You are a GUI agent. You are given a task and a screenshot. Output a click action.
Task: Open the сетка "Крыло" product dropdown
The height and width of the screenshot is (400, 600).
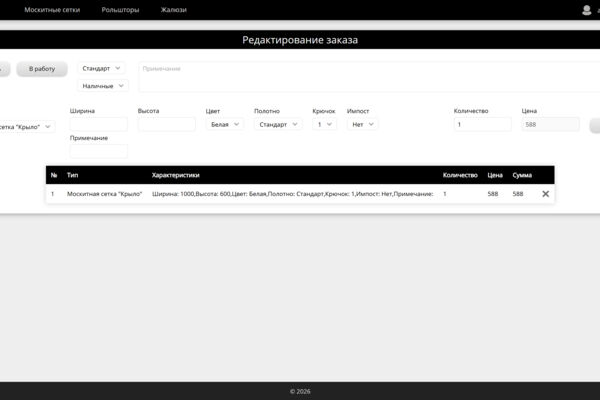pos(26,127)
